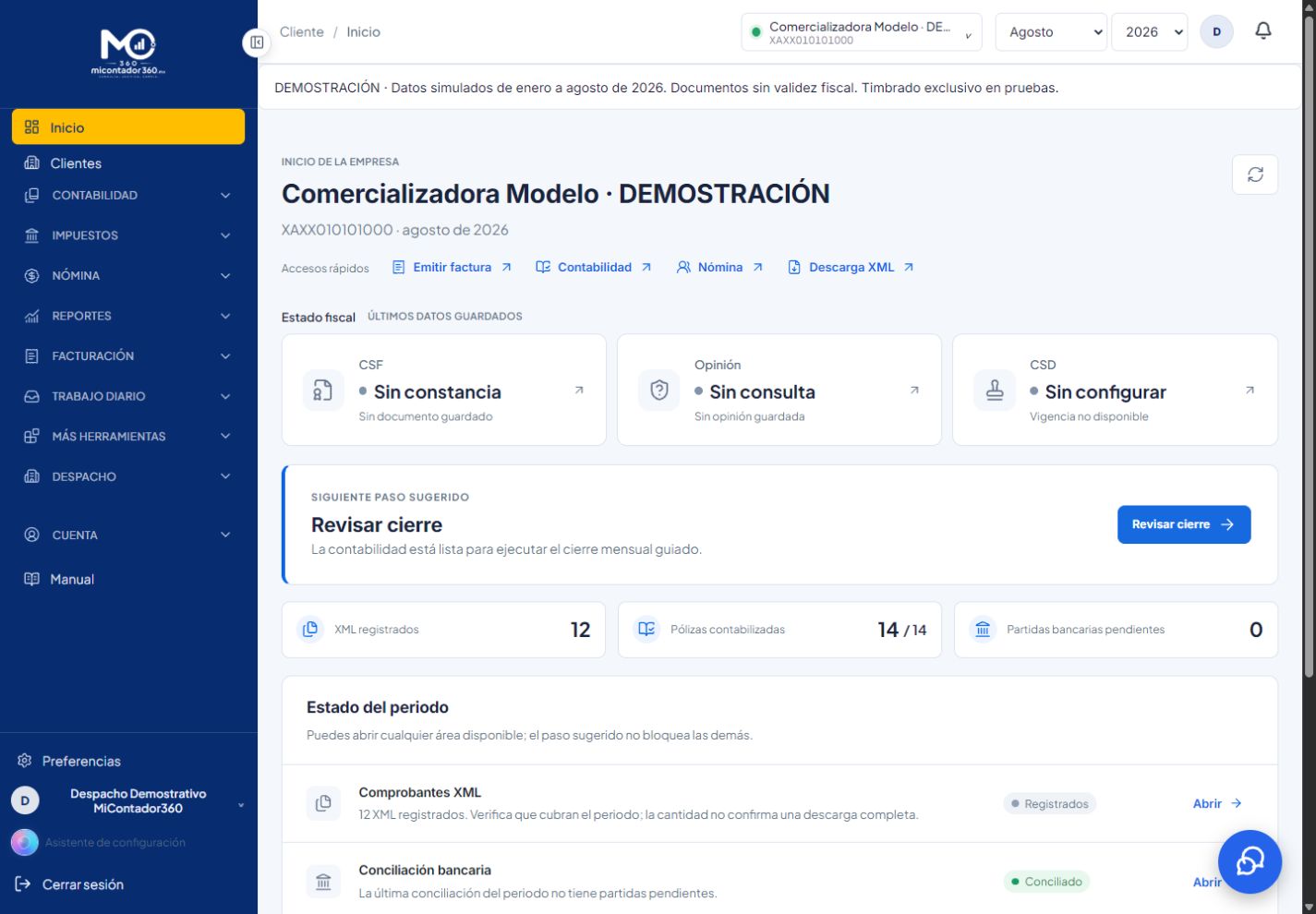Open notifications with the bell icon
The image size is (1316, 914).
point(1263,31)
